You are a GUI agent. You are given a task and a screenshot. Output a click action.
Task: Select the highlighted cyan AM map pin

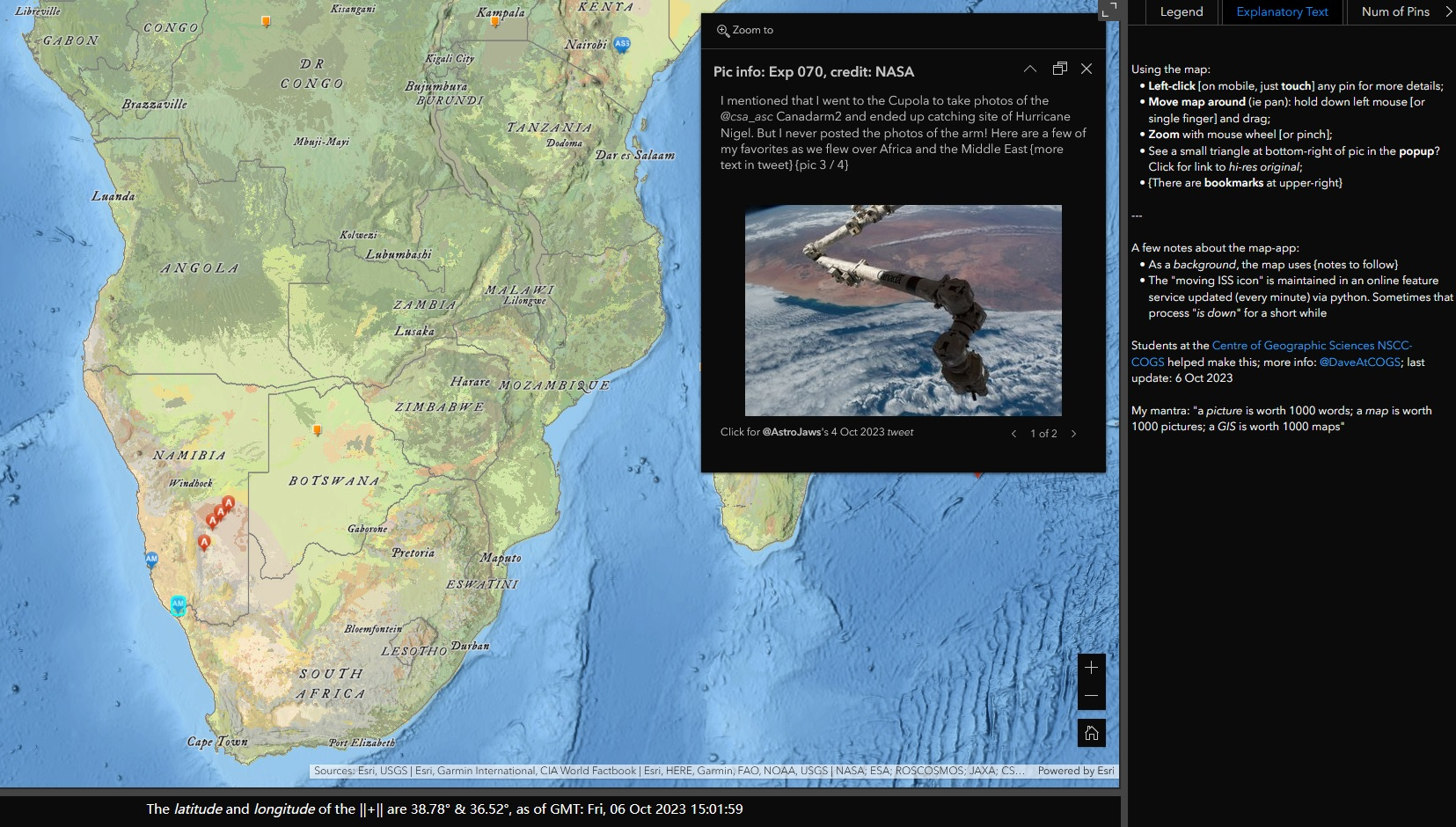179,604
